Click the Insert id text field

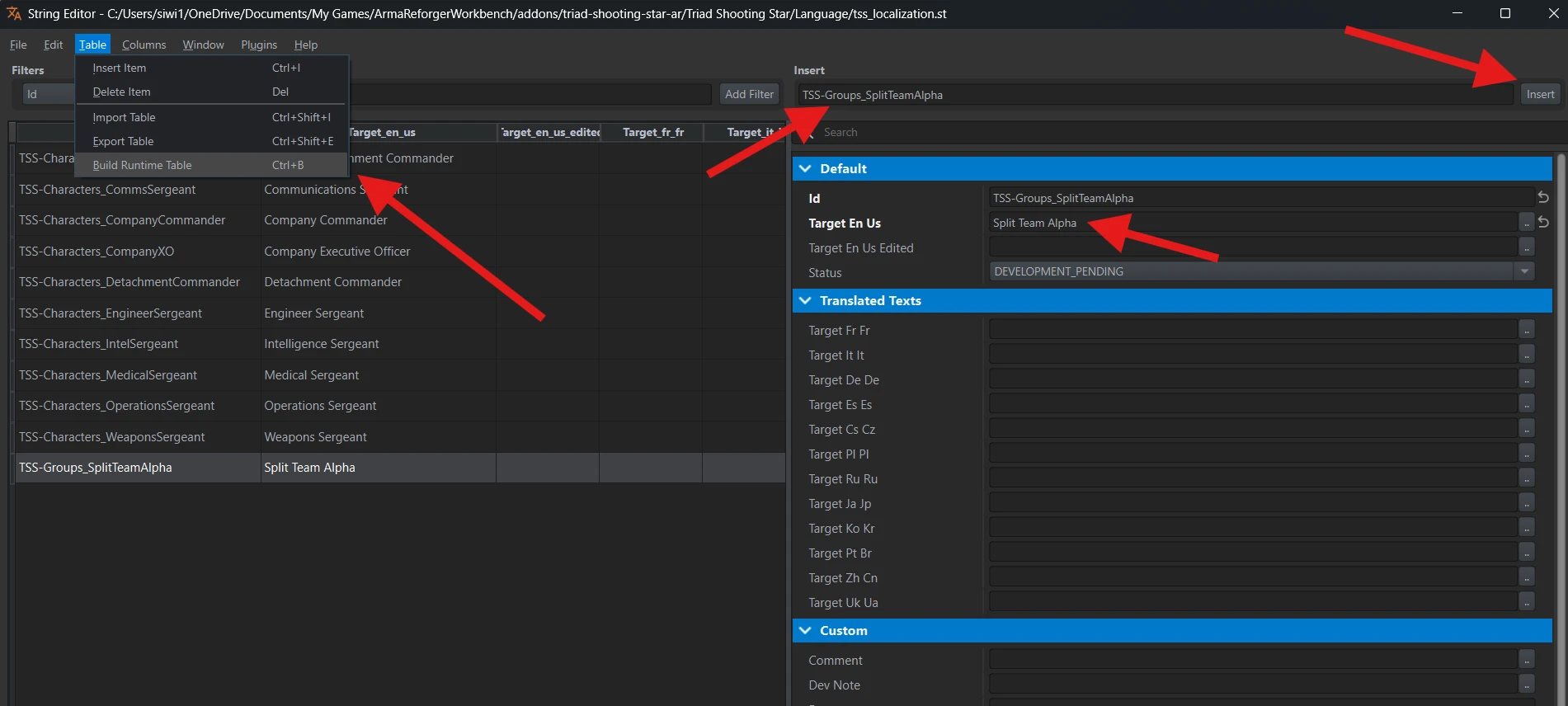tap(1156, 95)
